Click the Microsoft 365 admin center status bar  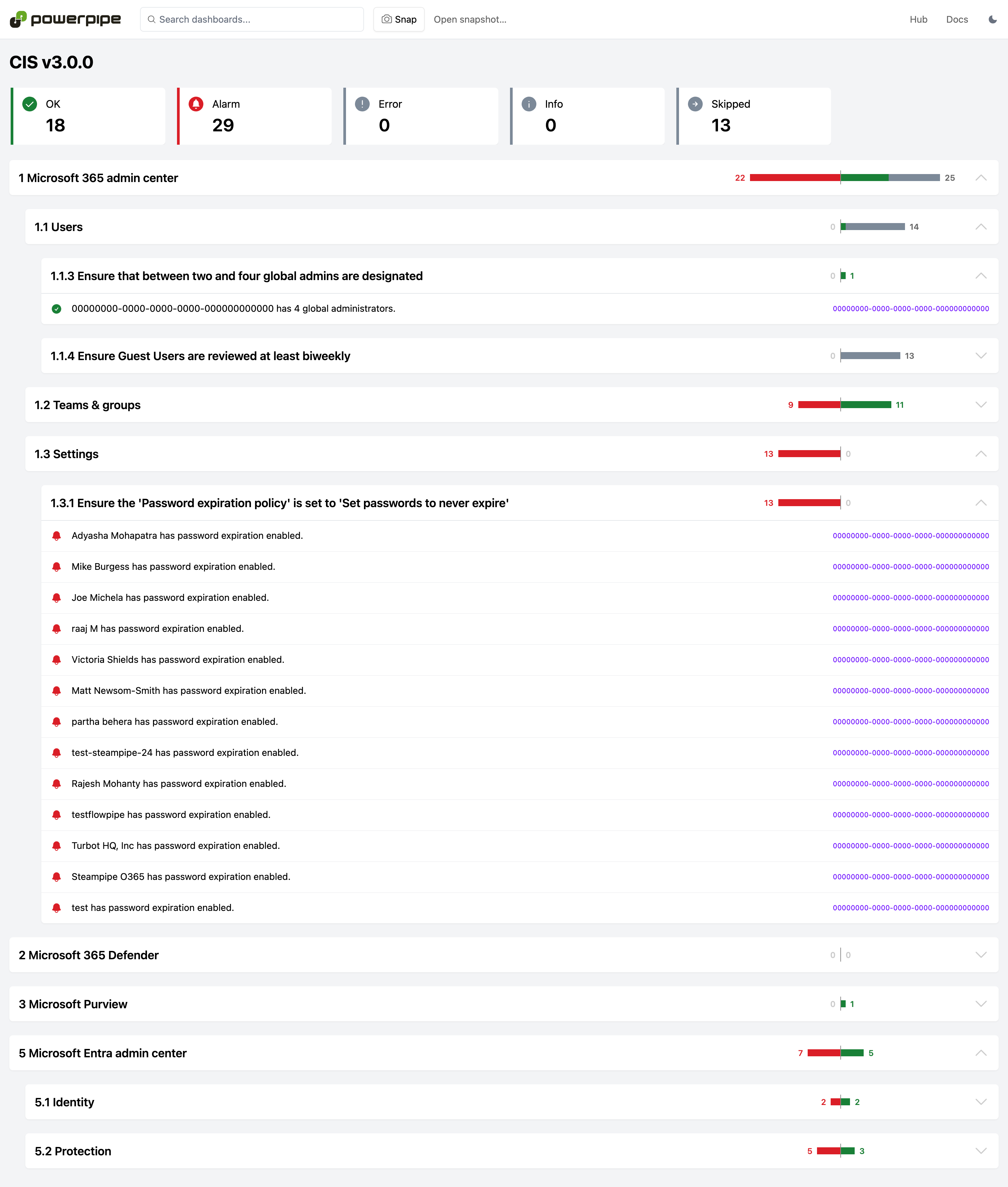[845, 178]
